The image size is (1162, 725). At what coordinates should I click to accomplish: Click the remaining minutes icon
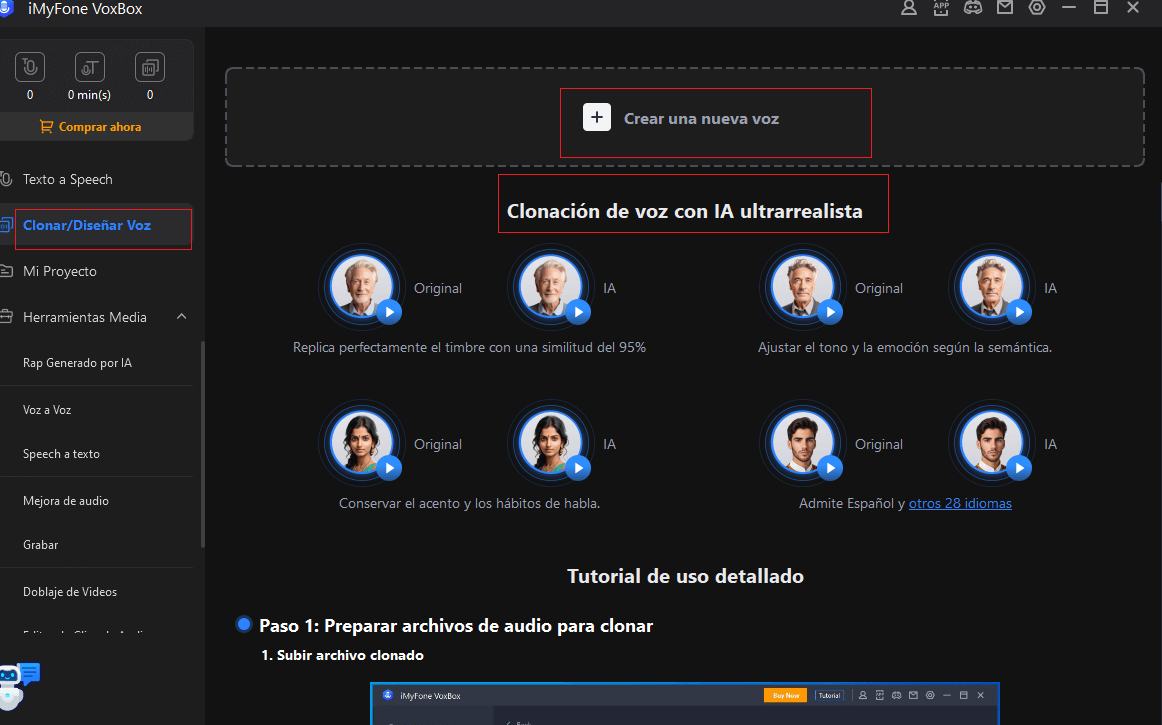point(90,67)
